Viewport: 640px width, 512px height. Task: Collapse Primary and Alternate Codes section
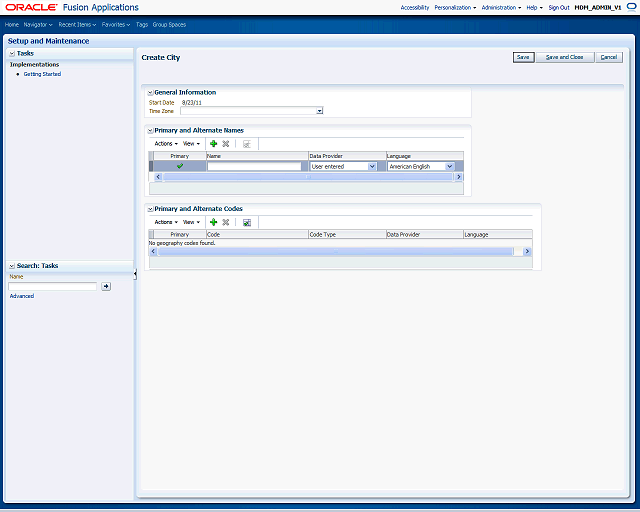150,209
